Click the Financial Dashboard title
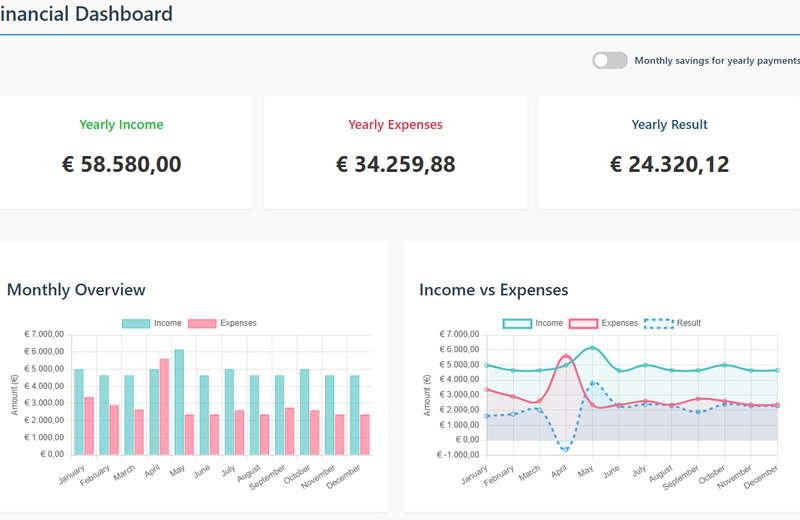 coord(86,14)
